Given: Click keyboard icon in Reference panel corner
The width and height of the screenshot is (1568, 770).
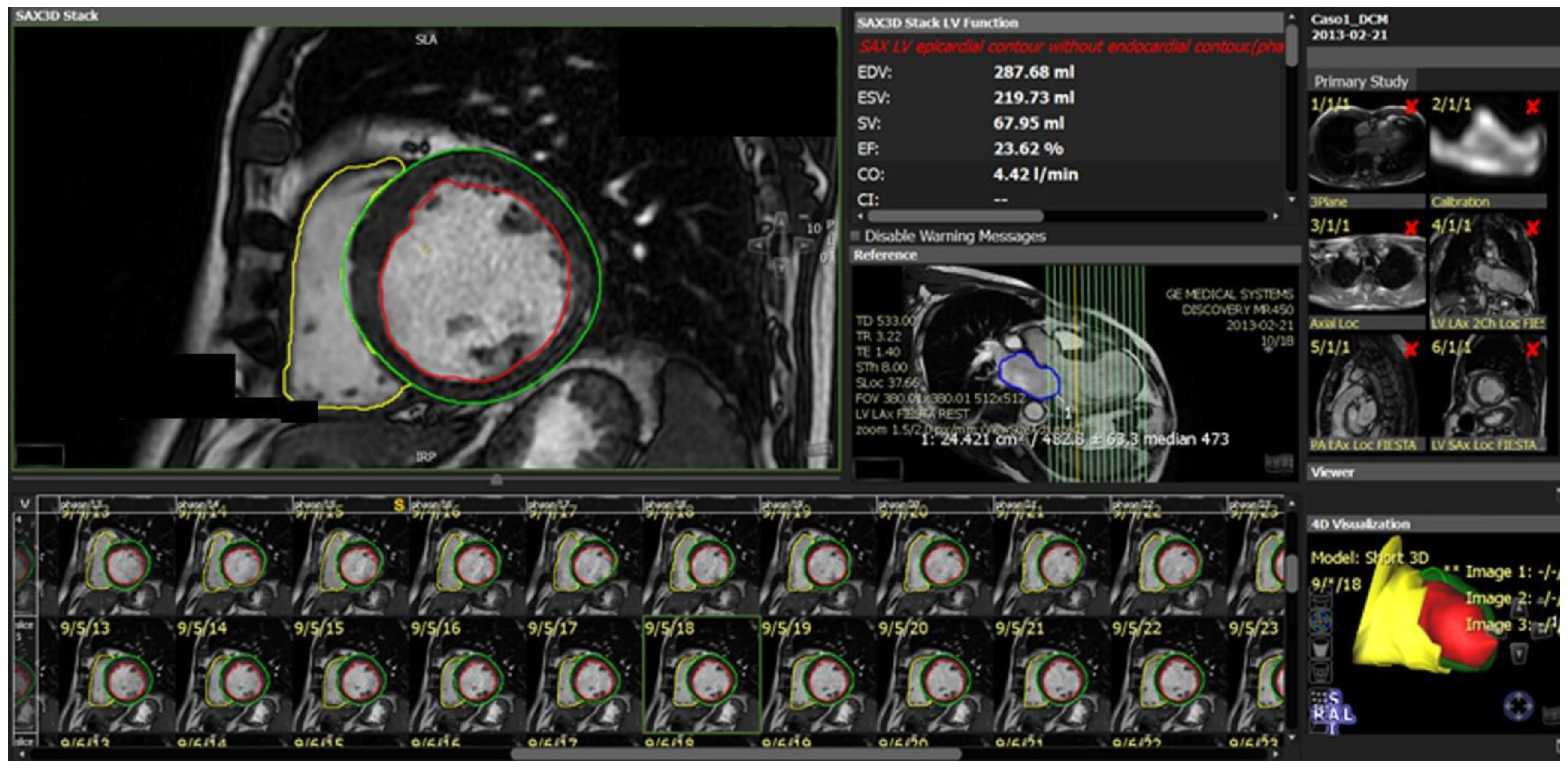Looking at the screenshot, I should [1279, 464].
